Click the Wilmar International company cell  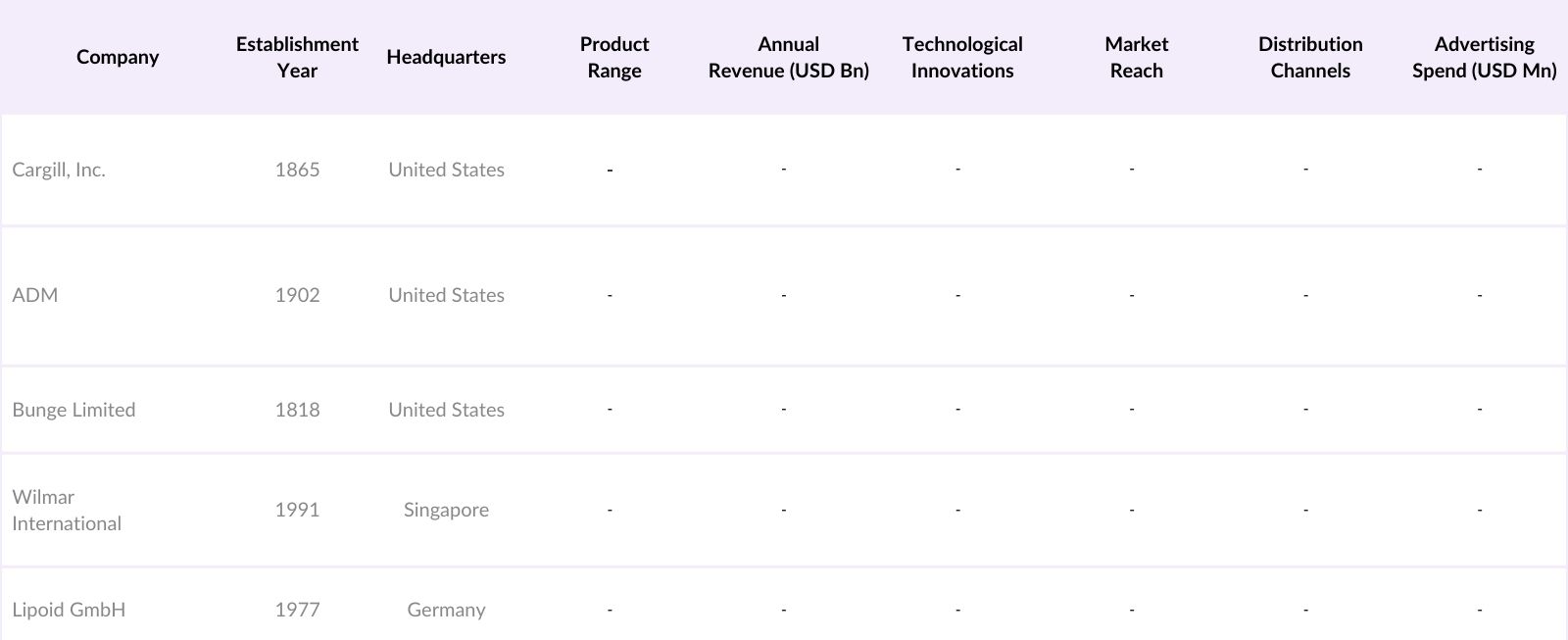[67, 510]
